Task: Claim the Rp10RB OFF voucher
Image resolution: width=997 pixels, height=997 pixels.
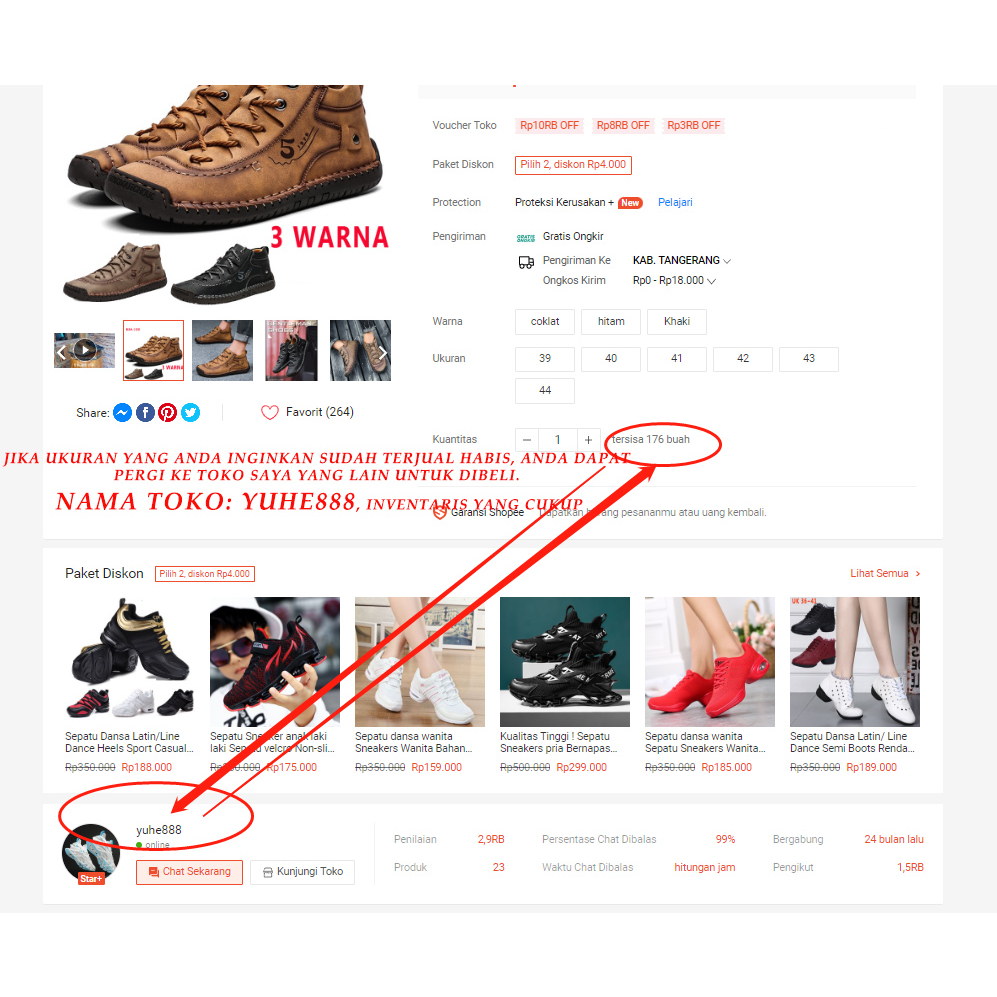Action: pyautogui.click(x=549, y=126)
